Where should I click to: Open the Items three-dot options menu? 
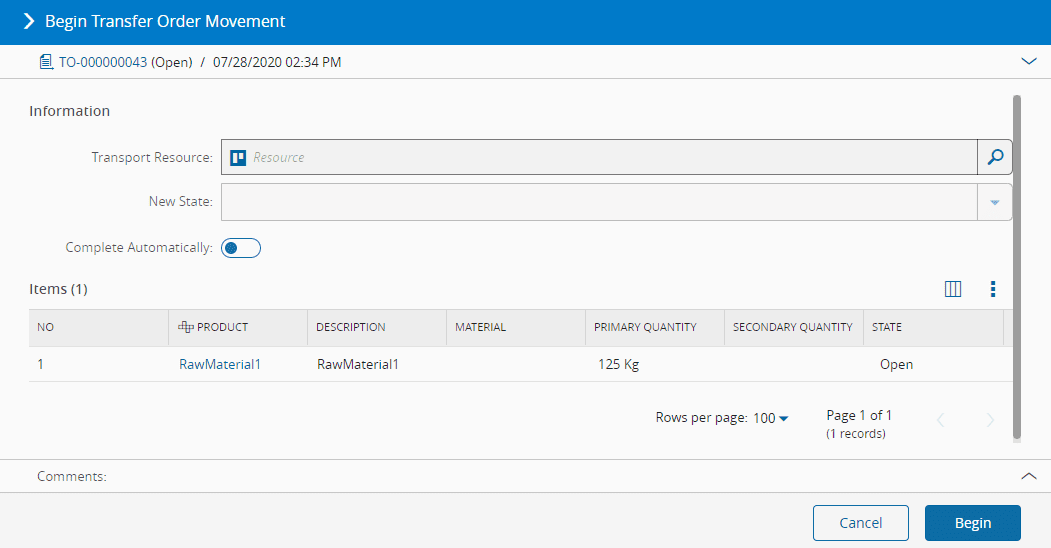pyautogui.click(x=993, y=289)
